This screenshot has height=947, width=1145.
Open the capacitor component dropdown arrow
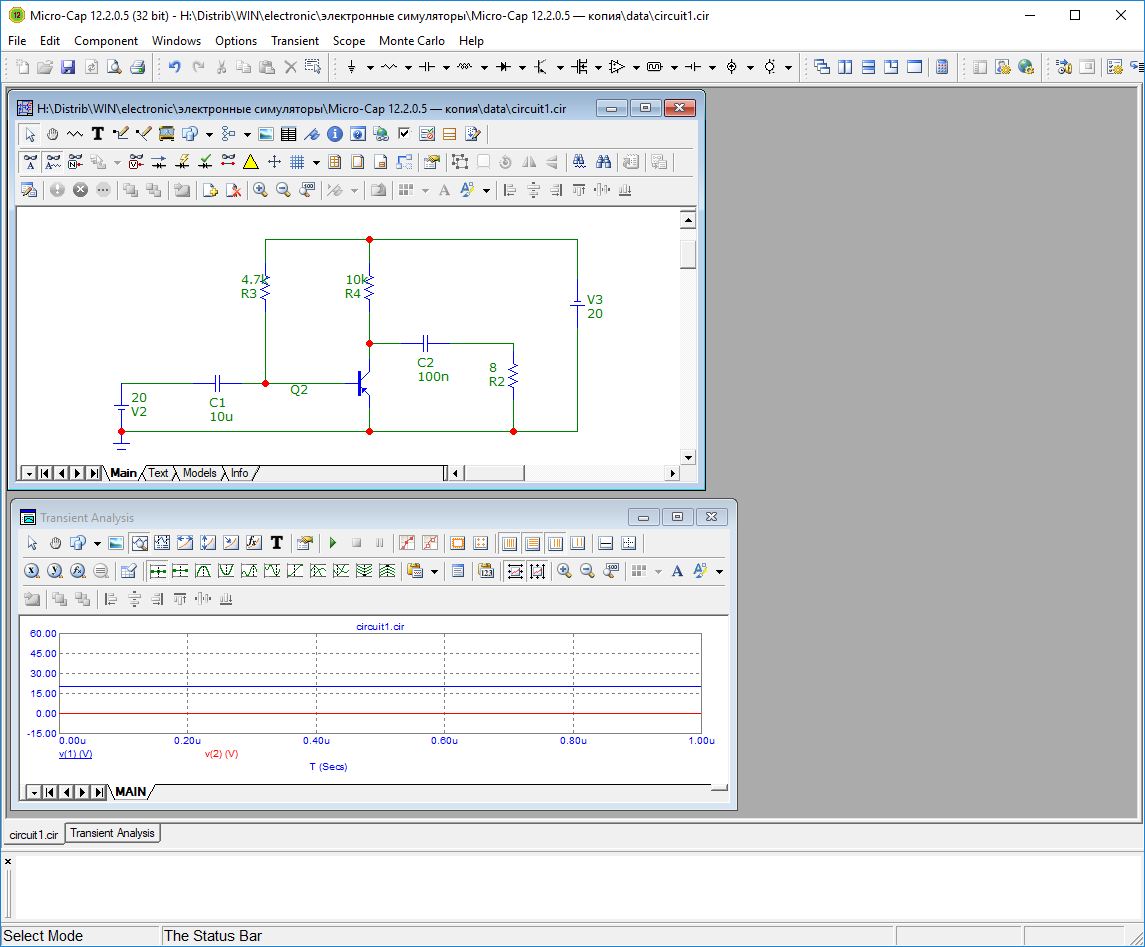click(x=446, y=68)
